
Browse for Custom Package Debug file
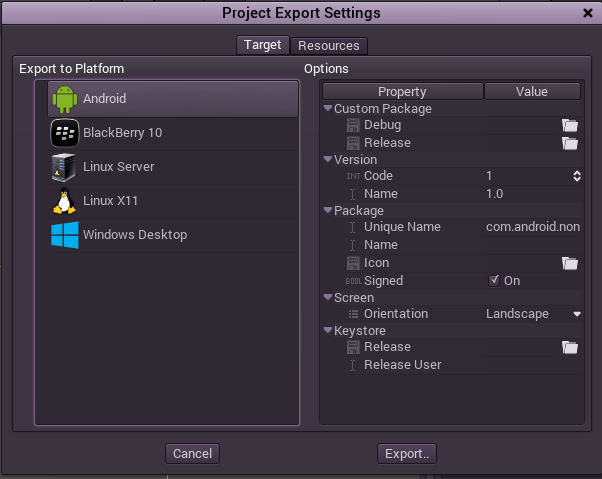coord(570,125)
